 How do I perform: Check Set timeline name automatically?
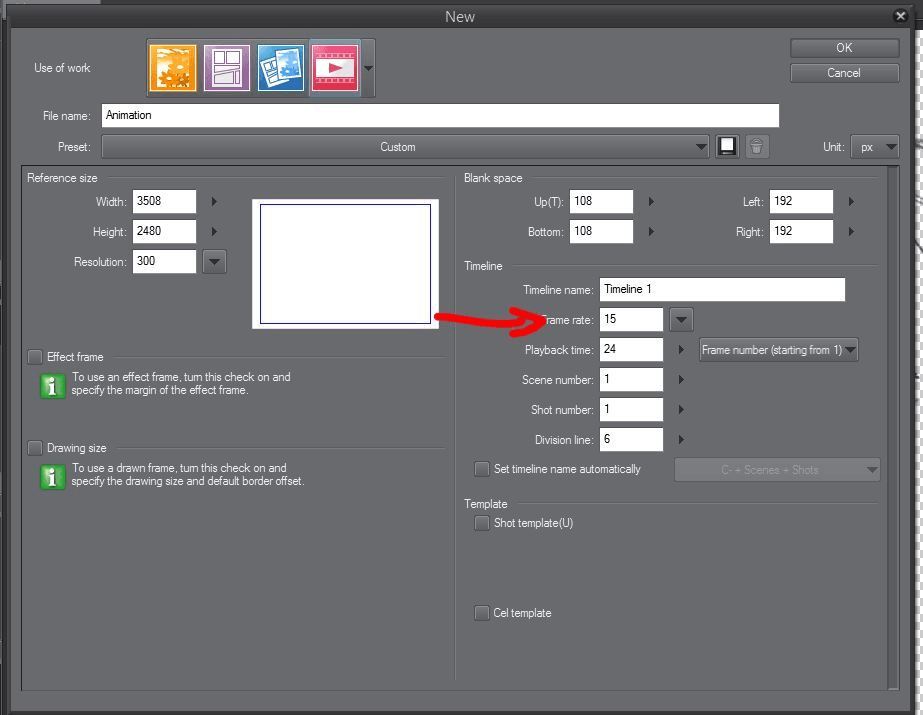tap(482, 469)
